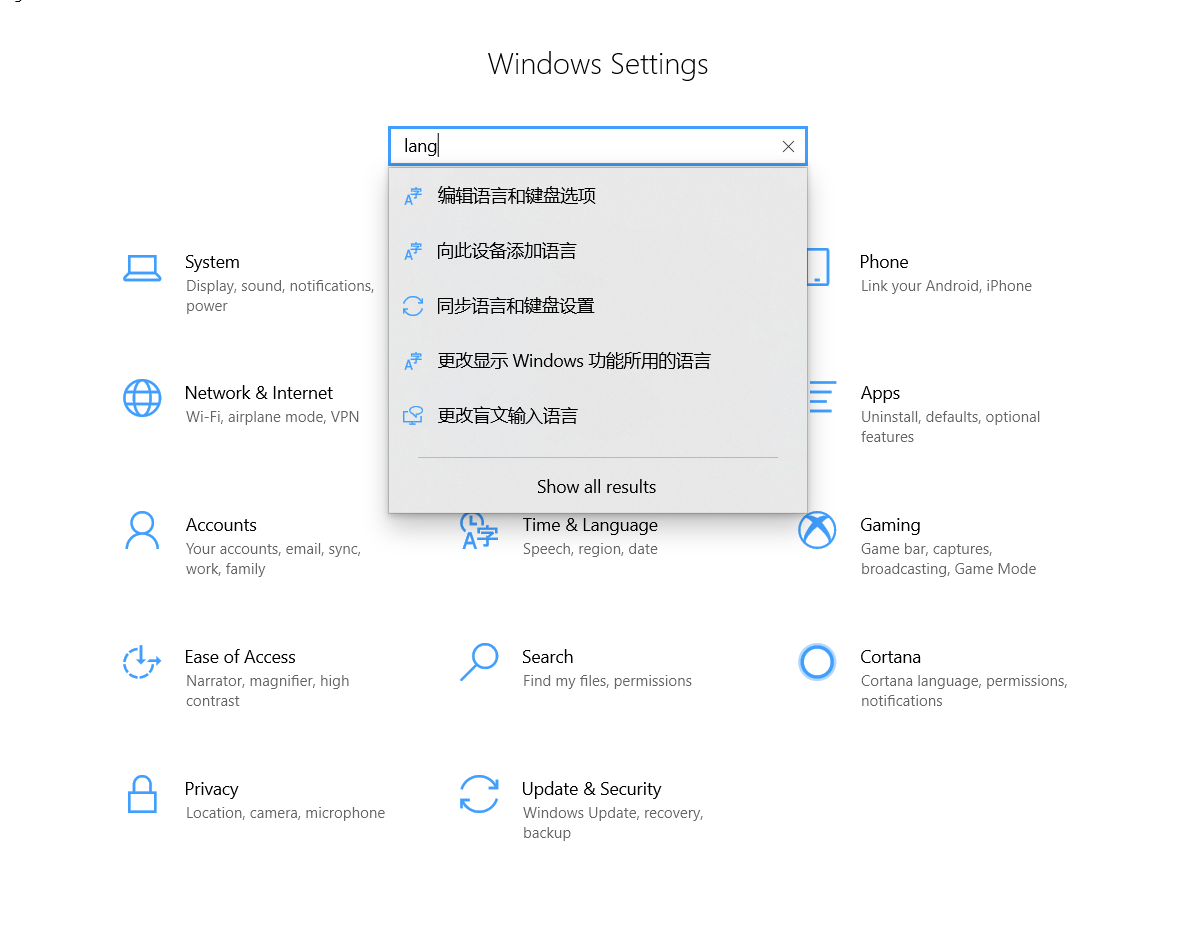Click 'Location, camera, microphone' text

click(x=285, y=813)
